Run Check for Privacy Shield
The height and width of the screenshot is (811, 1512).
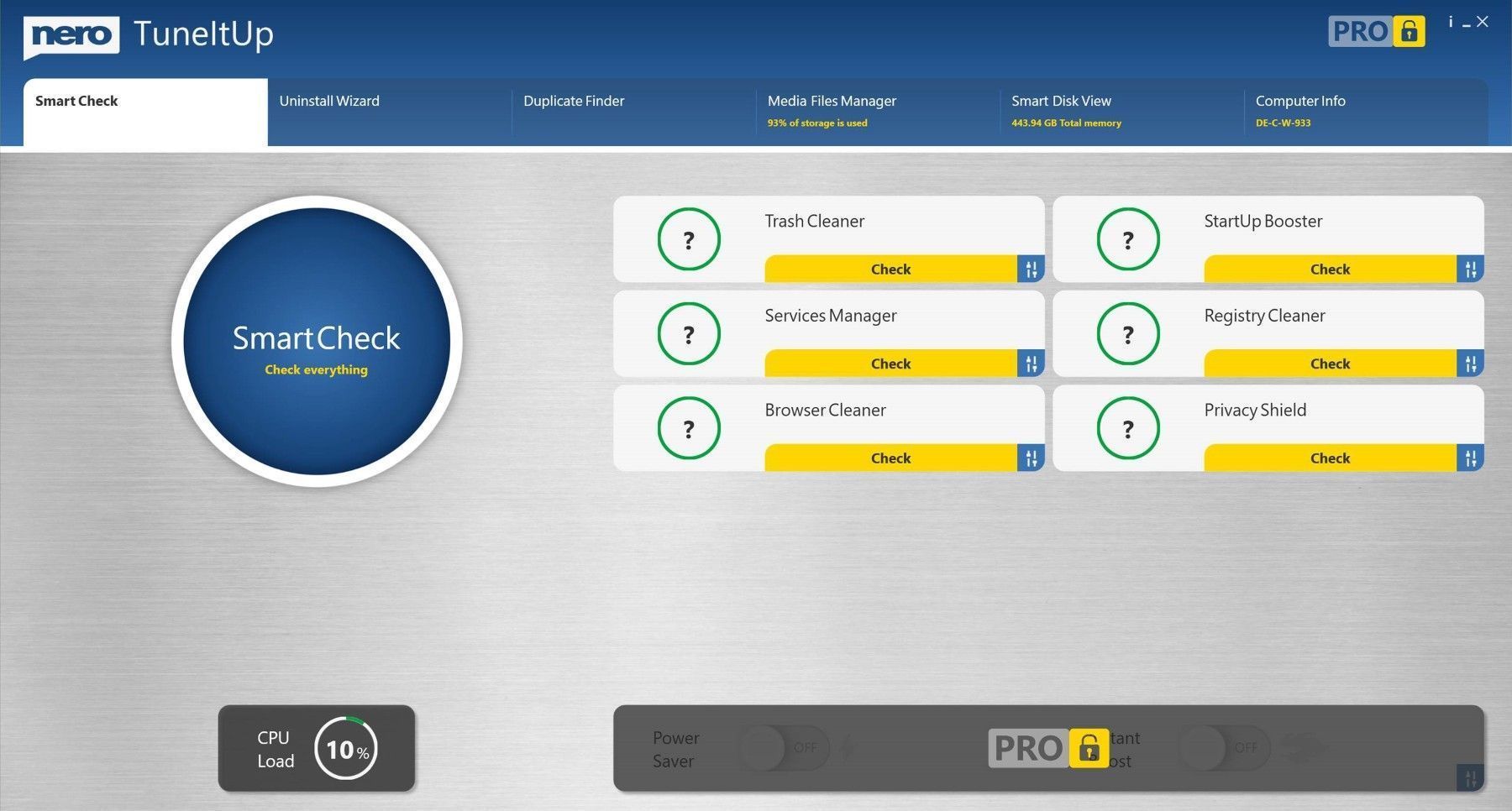[x=1331, y=458]
